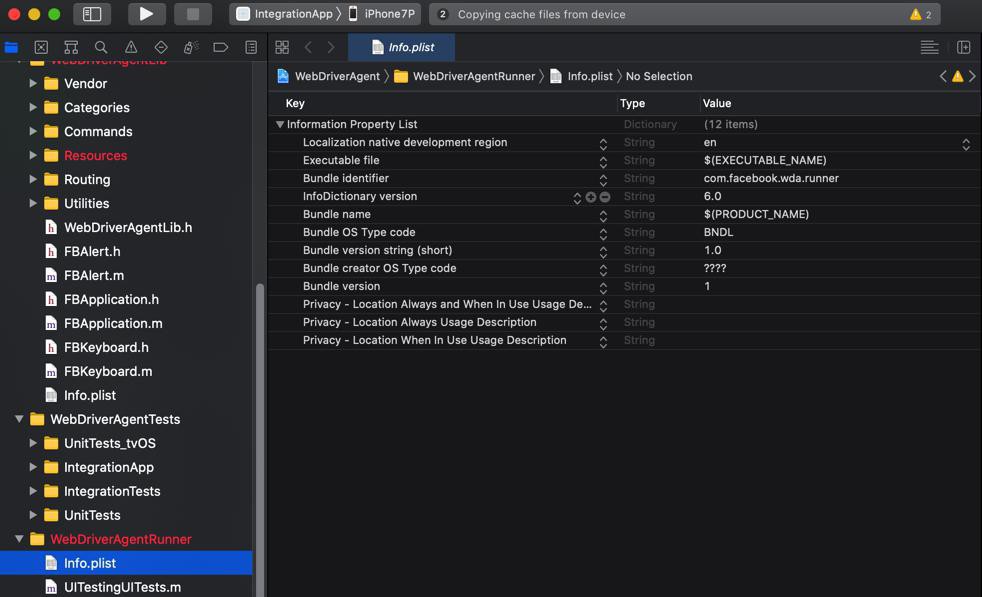The image size is (982, 597).
Task: Select the highlighted Info.plist under WebDriverAgentRunner
Action: click(127, 563)
